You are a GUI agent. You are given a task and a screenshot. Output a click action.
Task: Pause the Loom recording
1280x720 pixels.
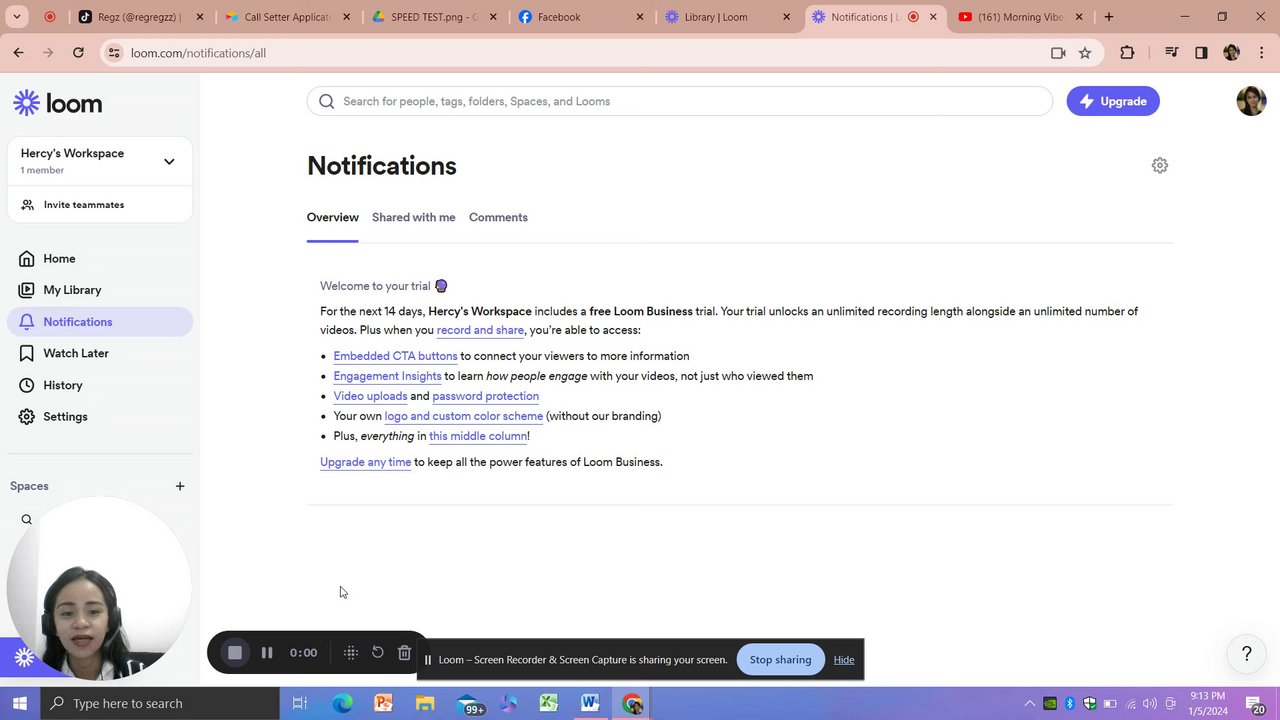point(267,653)
